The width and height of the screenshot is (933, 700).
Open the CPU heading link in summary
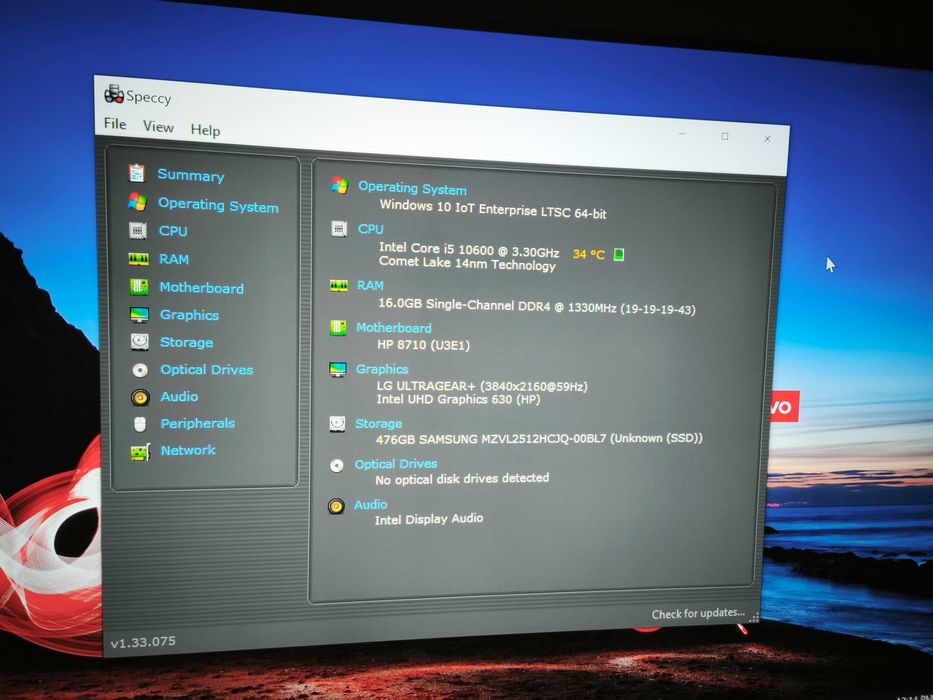(371, 229)
